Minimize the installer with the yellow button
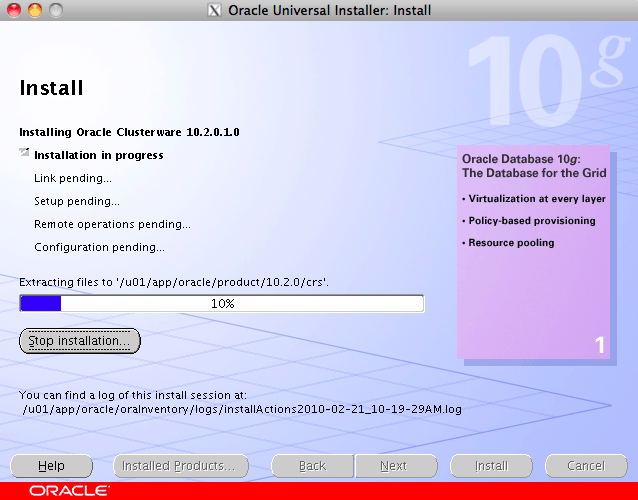The height and width of the screenshot is (500, 638). click(x=34, y=10)
